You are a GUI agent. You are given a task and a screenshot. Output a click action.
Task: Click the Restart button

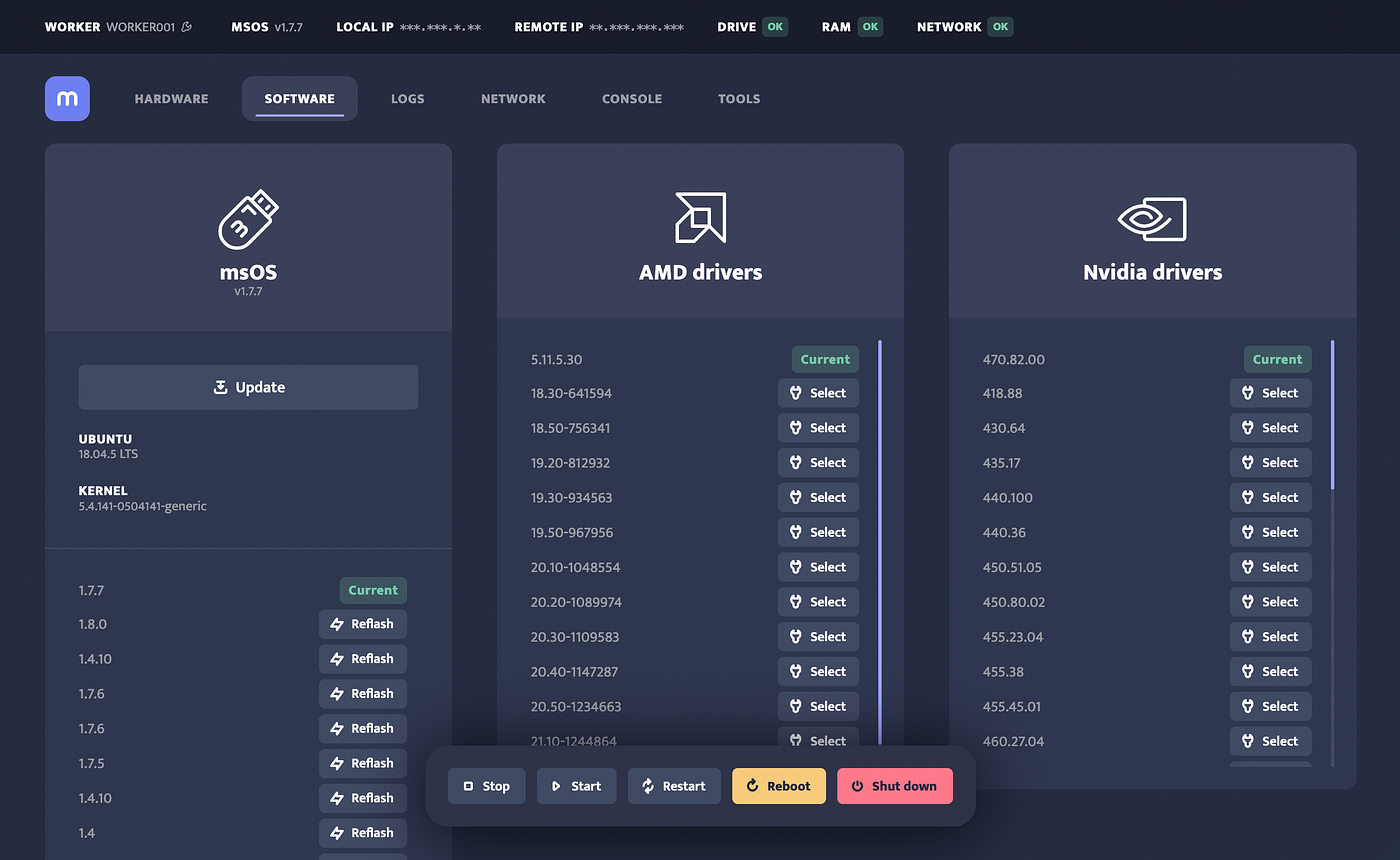(x=674, y=786)
